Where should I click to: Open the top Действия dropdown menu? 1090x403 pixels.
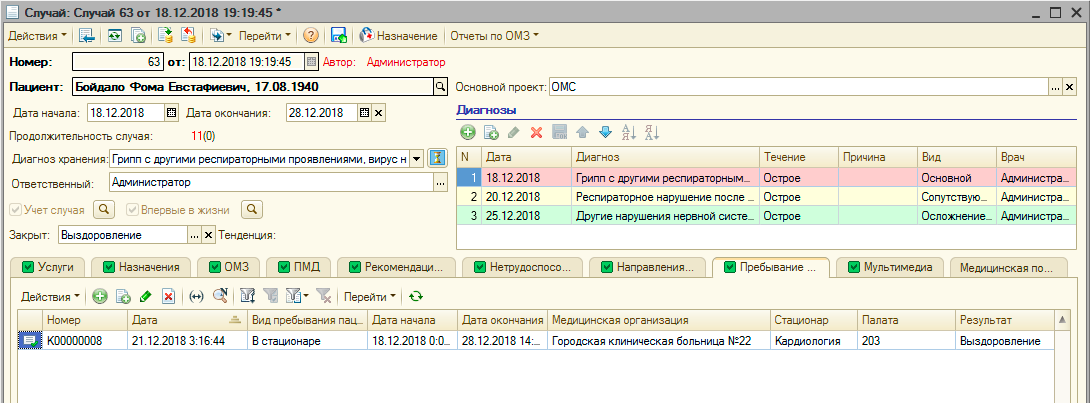(38, 35)
